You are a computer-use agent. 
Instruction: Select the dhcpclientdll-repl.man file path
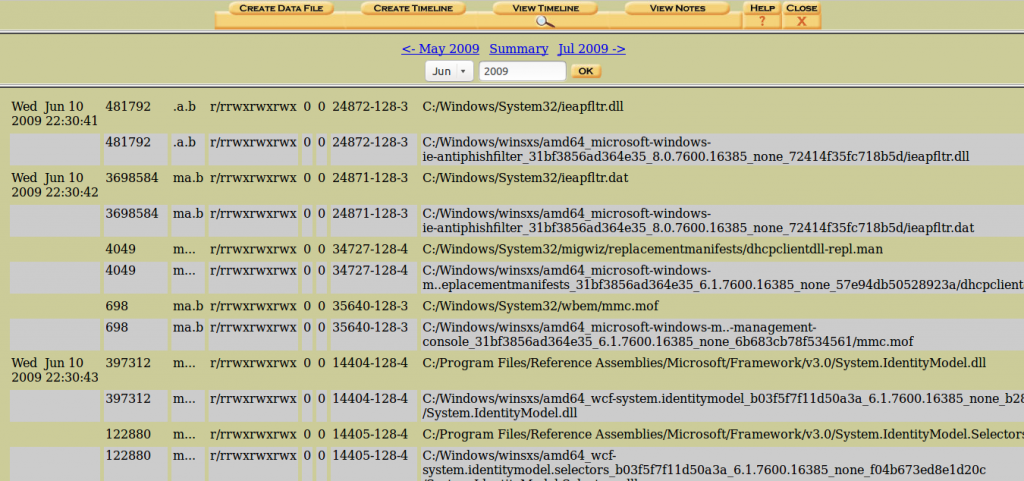tap(653, 248)
